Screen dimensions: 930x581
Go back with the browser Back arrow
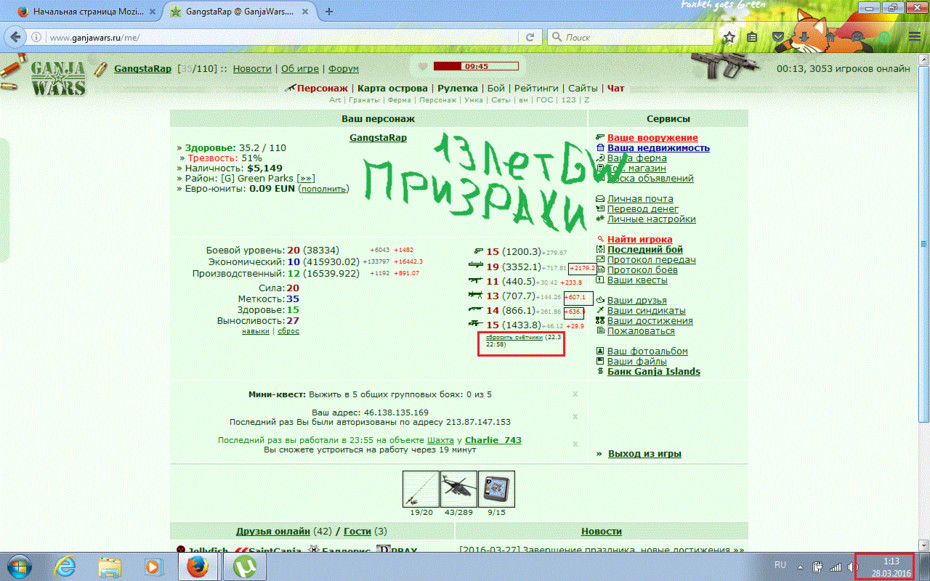15,37
